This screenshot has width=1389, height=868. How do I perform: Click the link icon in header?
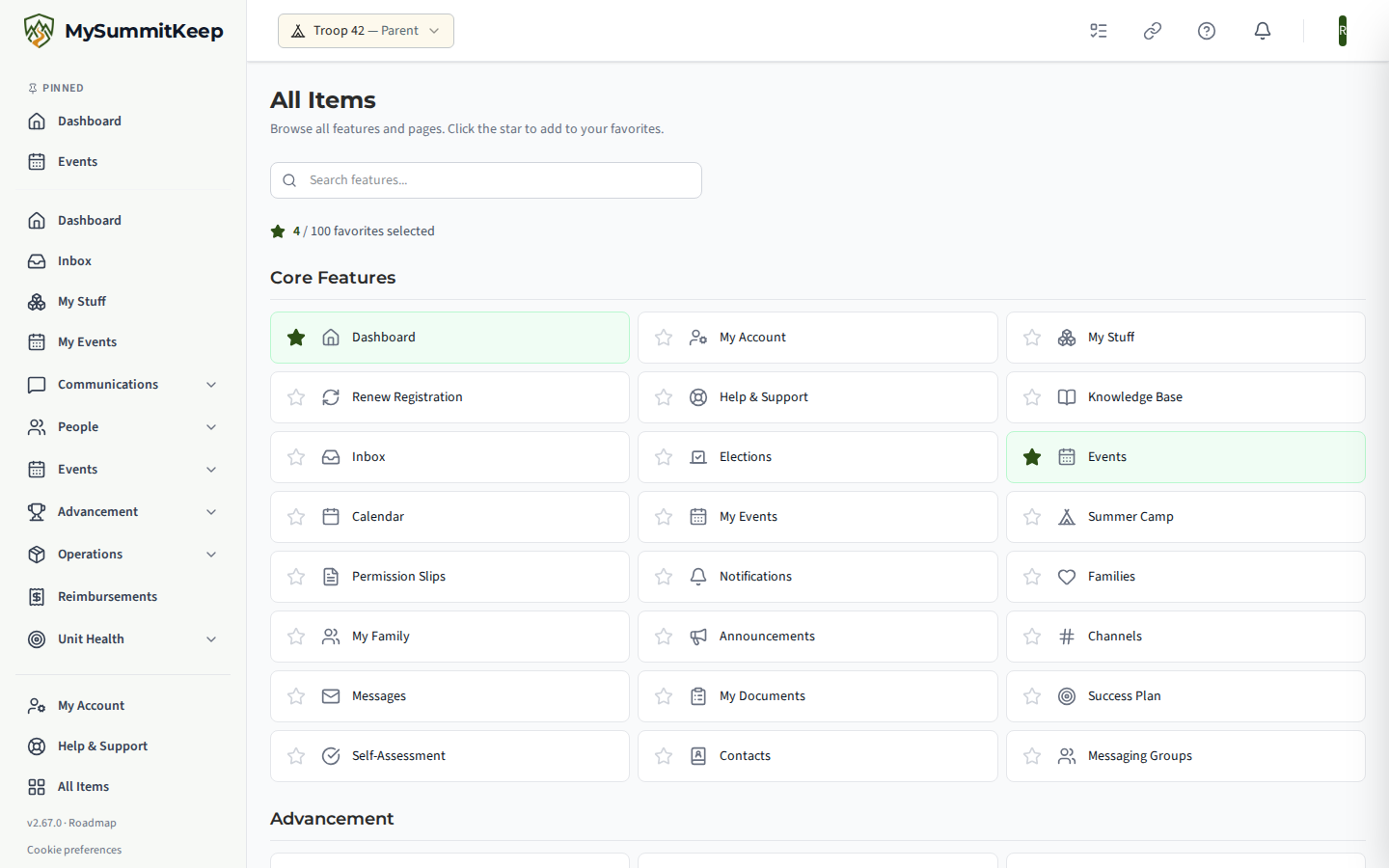coord(1153,31)
